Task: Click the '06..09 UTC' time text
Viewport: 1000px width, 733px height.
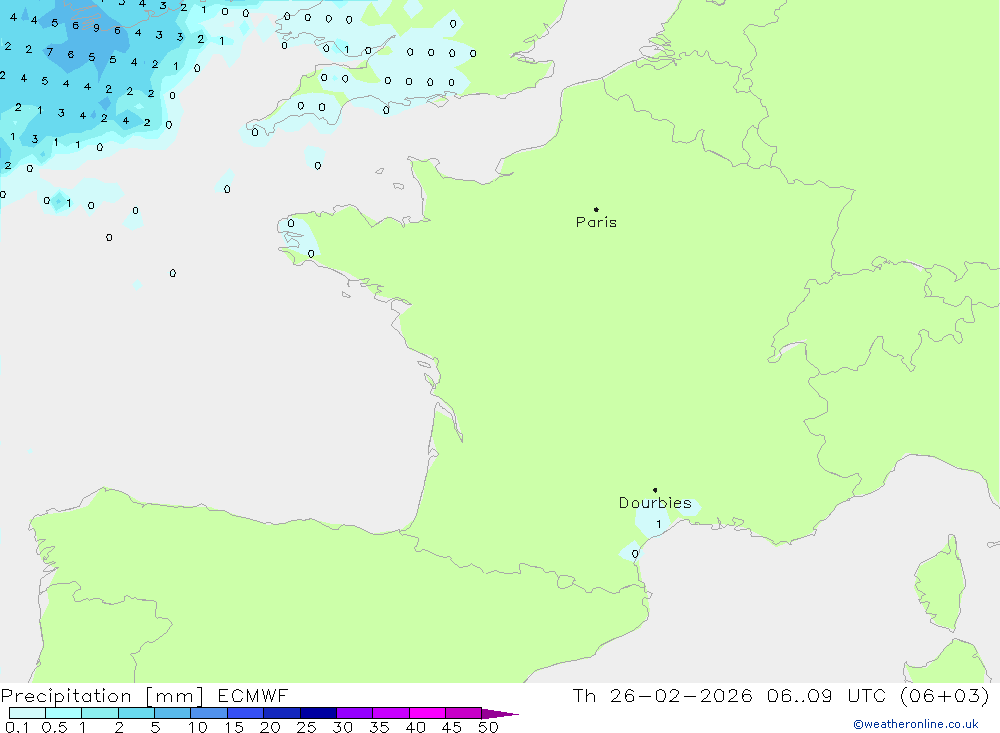Action: coord(827,696)
